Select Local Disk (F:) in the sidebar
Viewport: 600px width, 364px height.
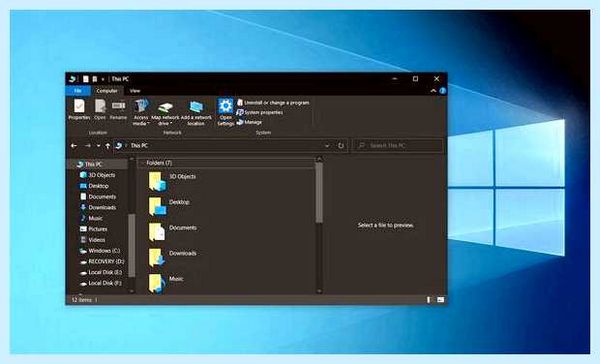101,283
